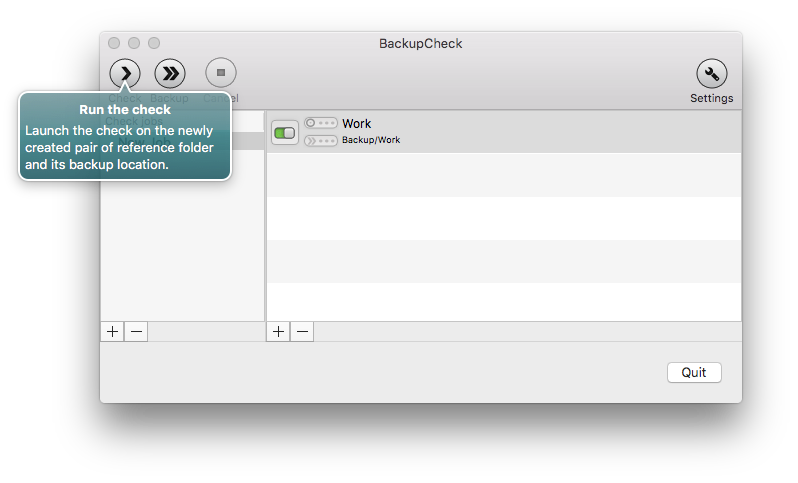Click the Run the check tooltip heading

pyautogui.click(x=125, y=109)
